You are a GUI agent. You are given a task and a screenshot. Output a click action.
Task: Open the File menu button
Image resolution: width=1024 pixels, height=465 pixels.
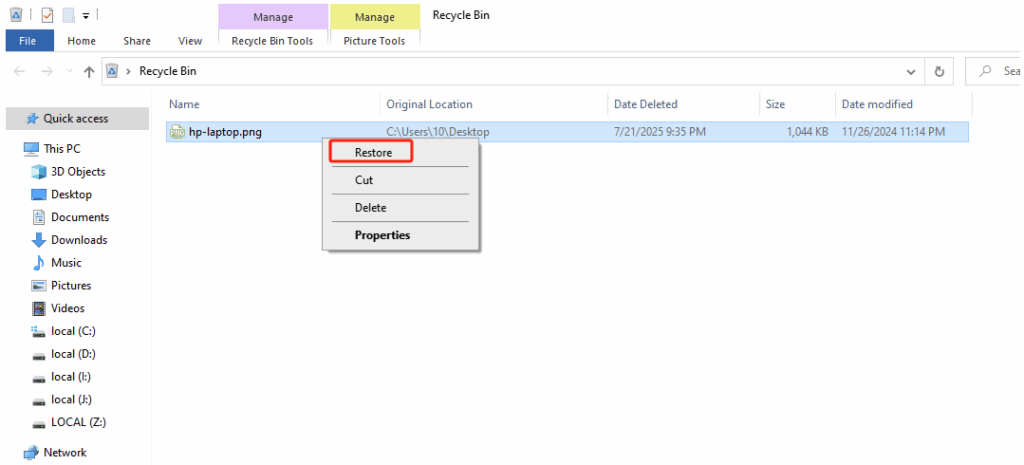[x=29, y=41]
